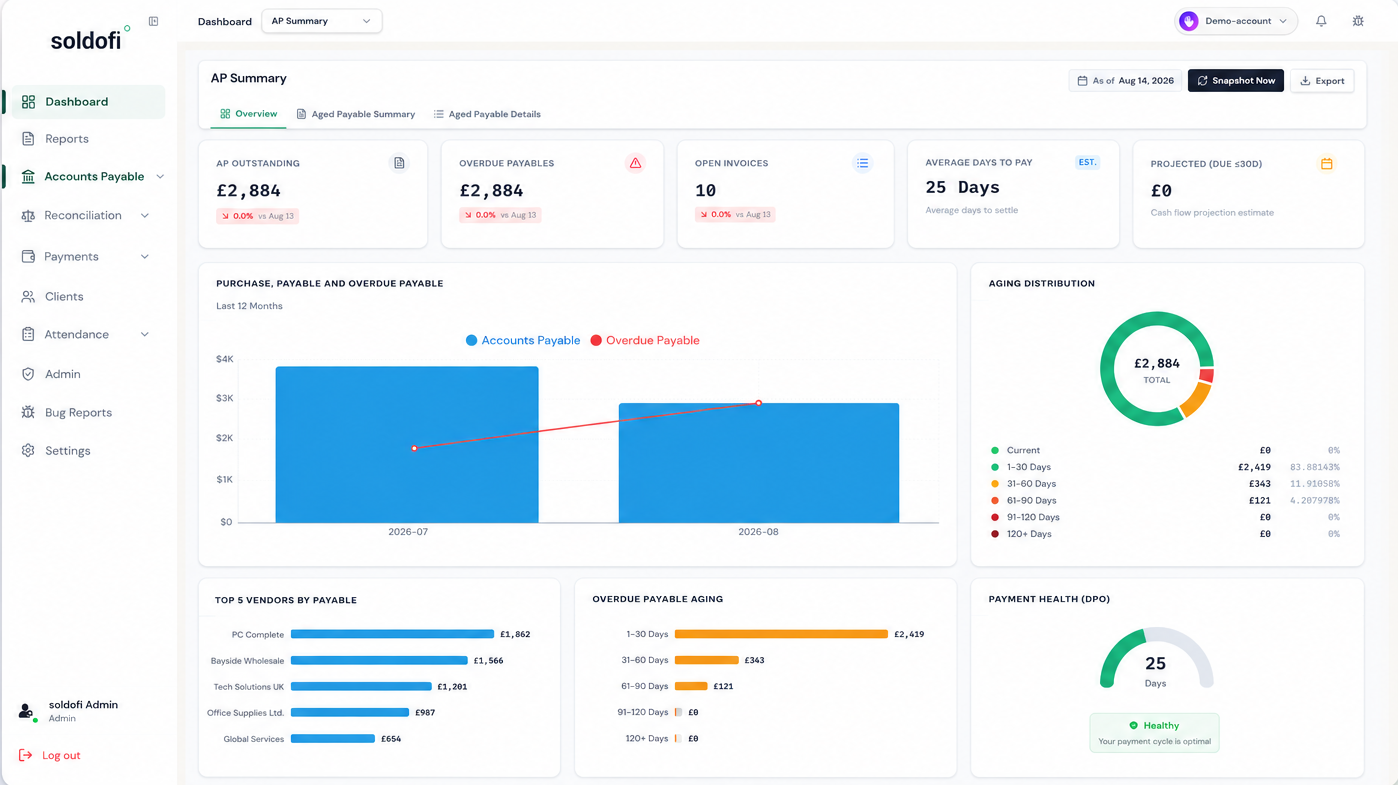Click the Overdue Payables warning icon
The height and width of the screenshot is (785, 1398).
point(635,163)
